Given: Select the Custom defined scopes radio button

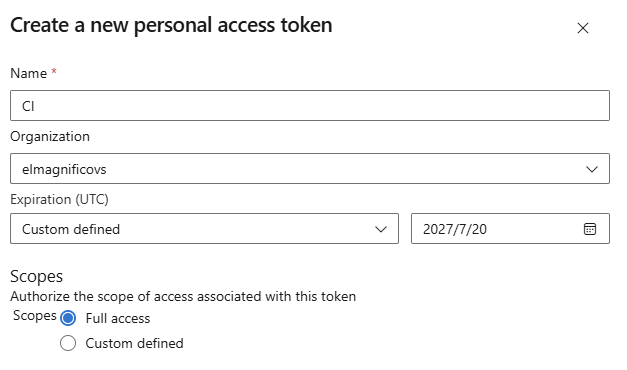Looking at the screenshot, I should [68, 343].
